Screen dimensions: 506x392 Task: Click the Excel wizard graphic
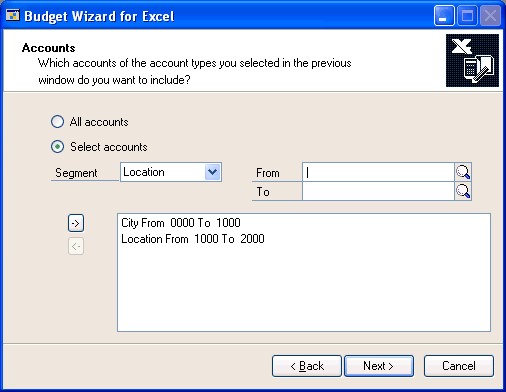pos(472,60)
